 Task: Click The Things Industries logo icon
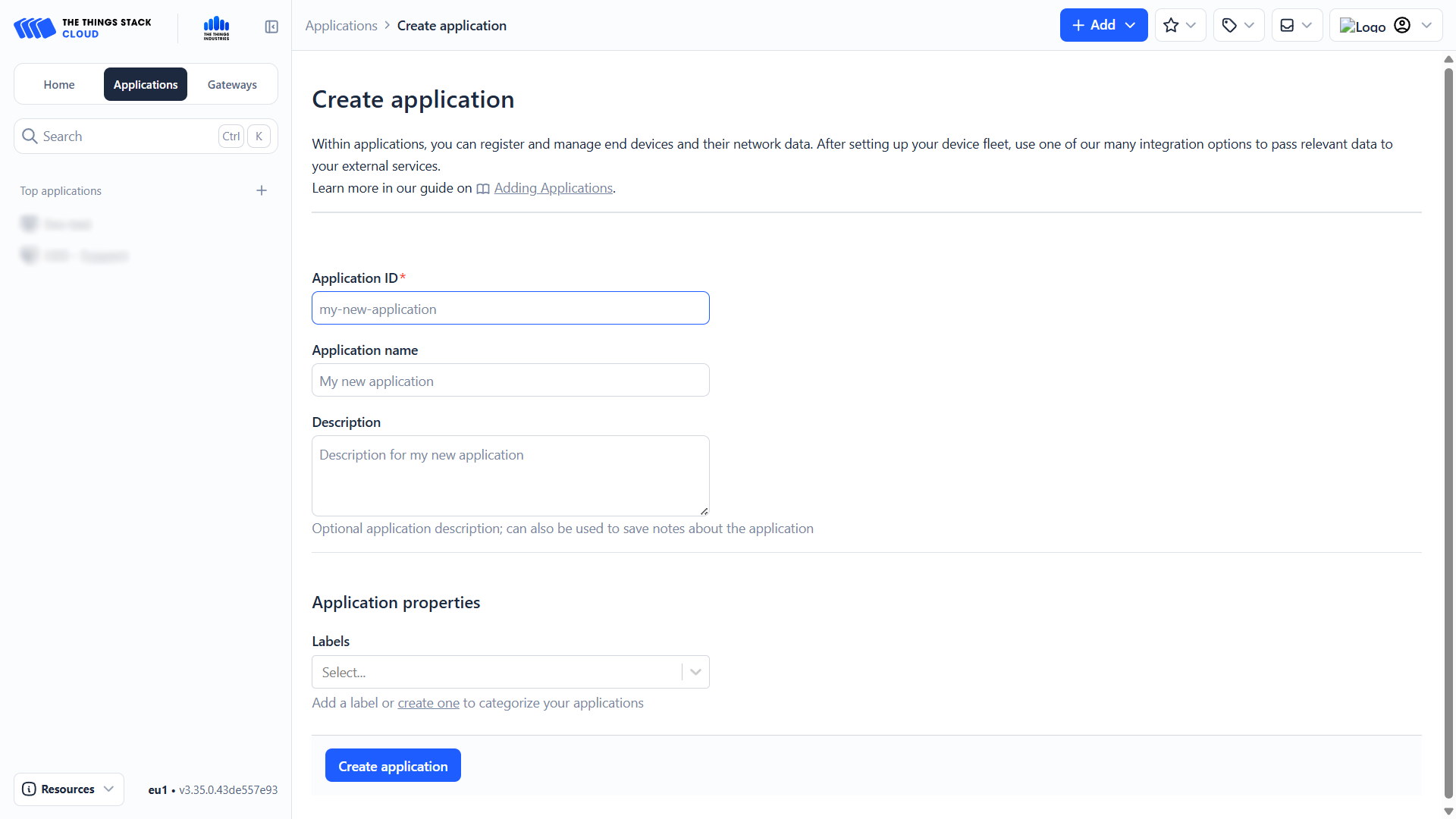[x=216, y=28]
